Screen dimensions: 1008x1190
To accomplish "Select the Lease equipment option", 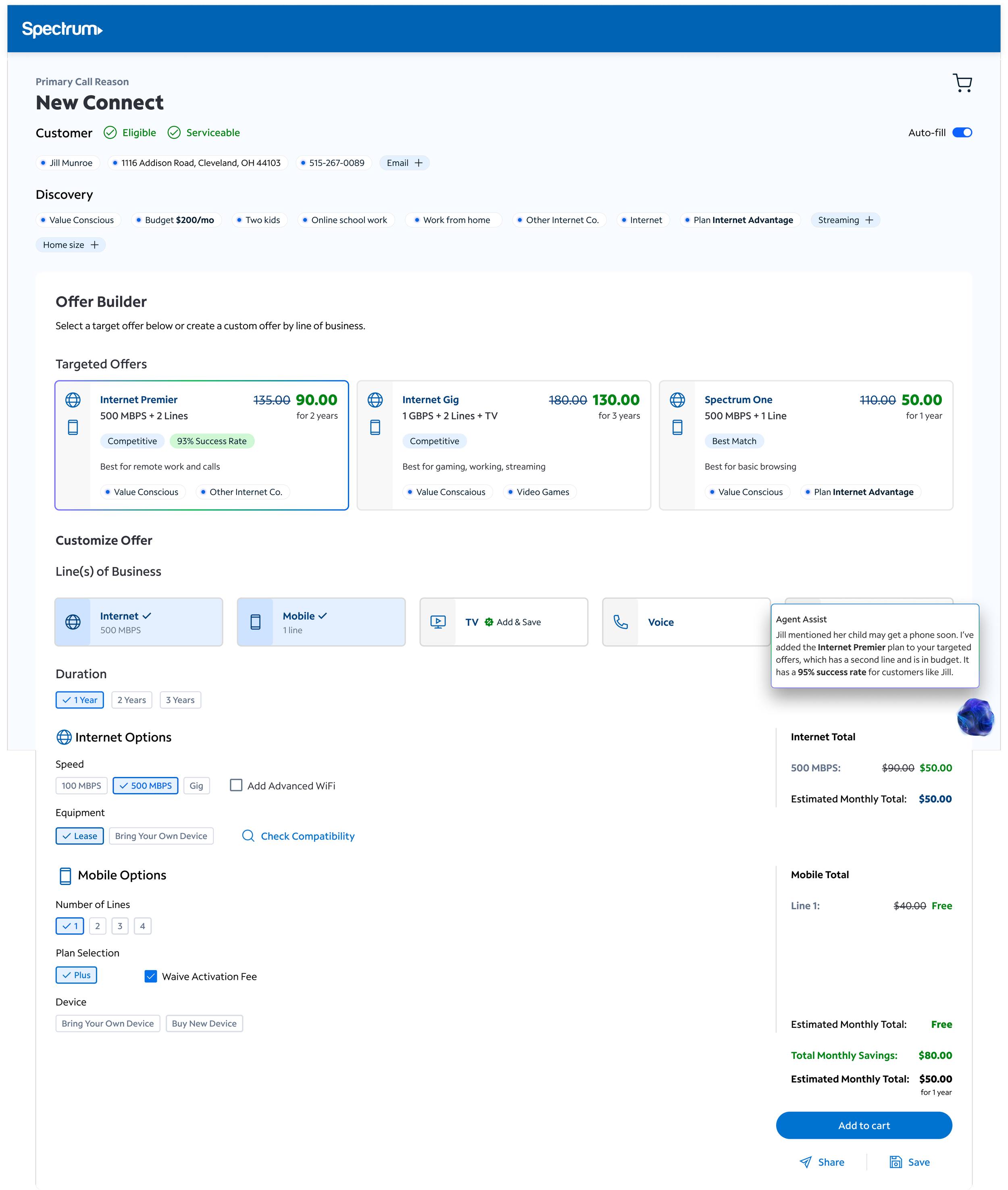I will tap(80, 836).
